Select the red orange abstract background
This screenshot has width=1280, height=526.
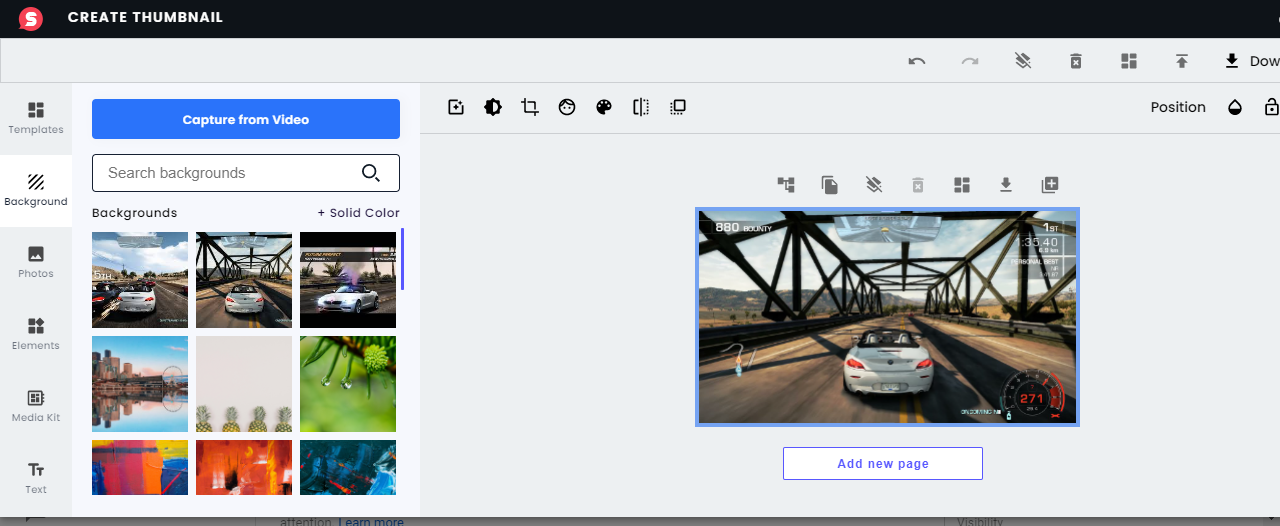coord(244,467)
